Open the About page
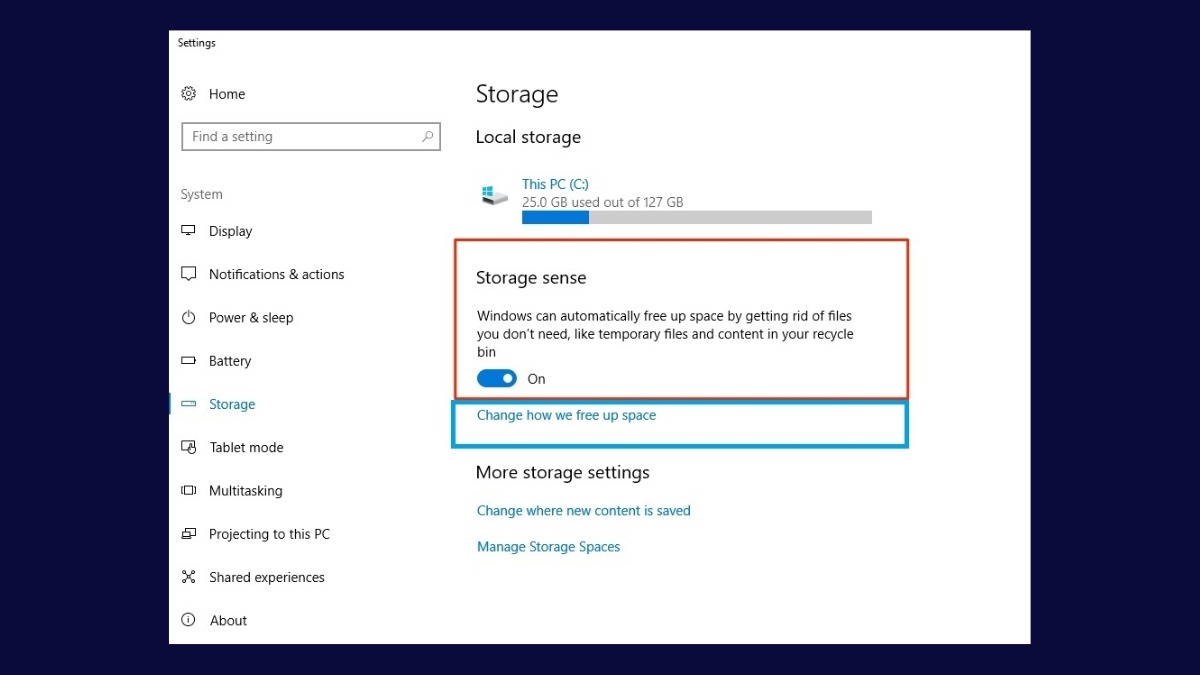Viewport: 1200px width, 675px height. 228,620
